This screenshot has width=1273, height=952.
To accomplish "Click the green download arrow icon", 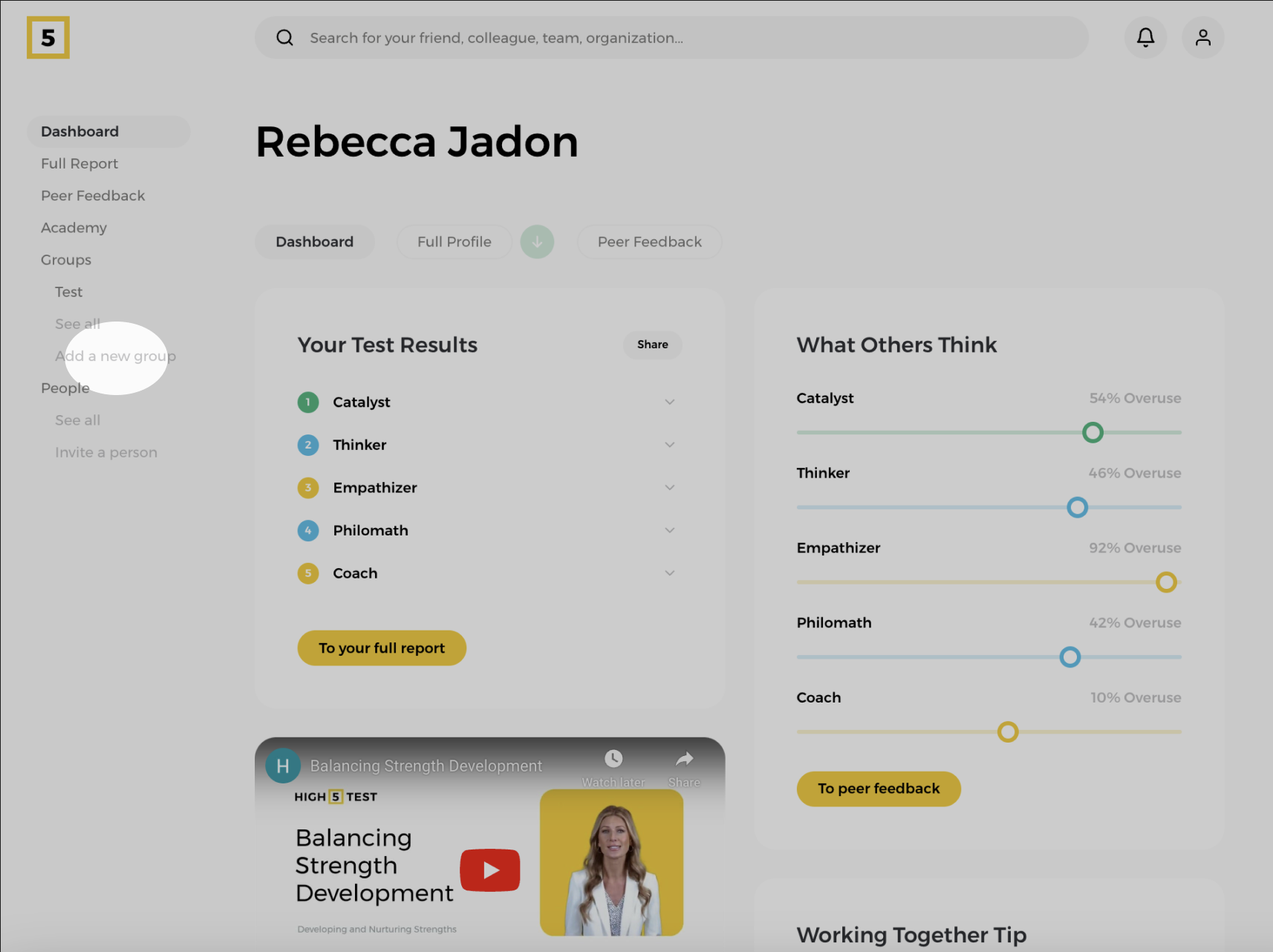I will 537,242.
